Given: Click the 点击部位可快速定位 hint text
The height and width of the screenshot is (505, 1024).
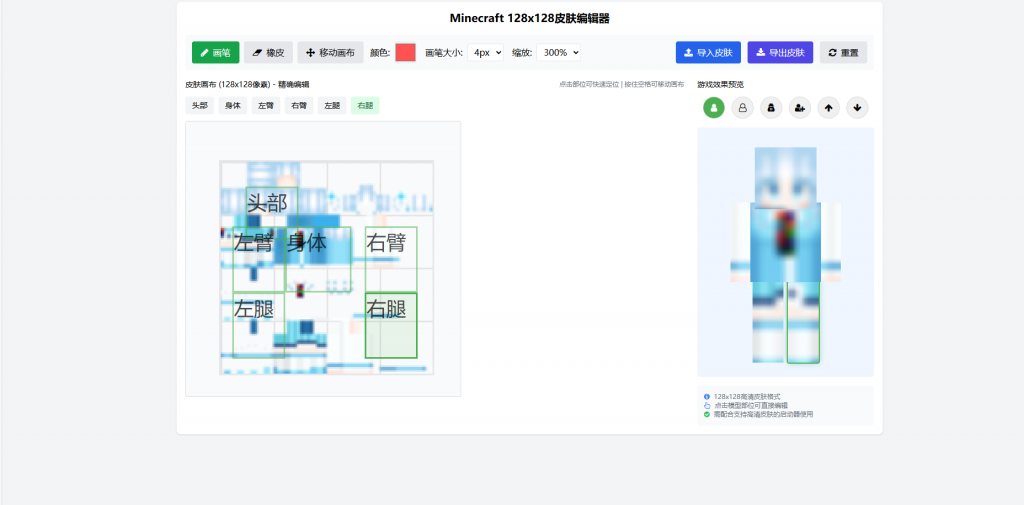Looking at the screenshot, I should (589, 84).
